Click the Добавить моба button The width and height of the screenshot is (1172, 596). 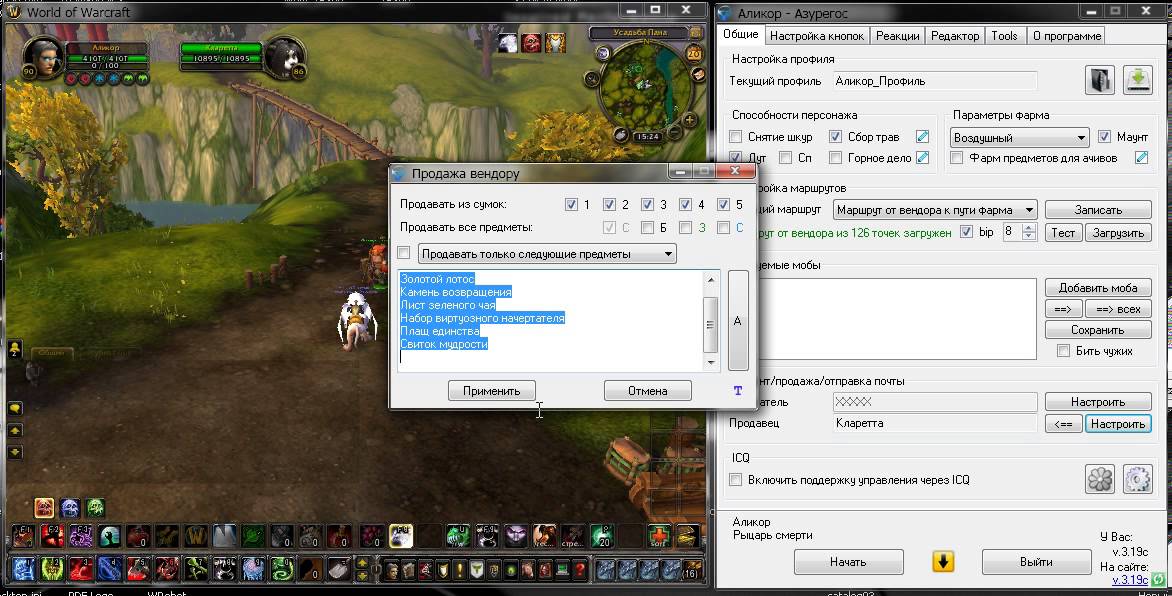pyautogui.click(x=1098, y=287)
